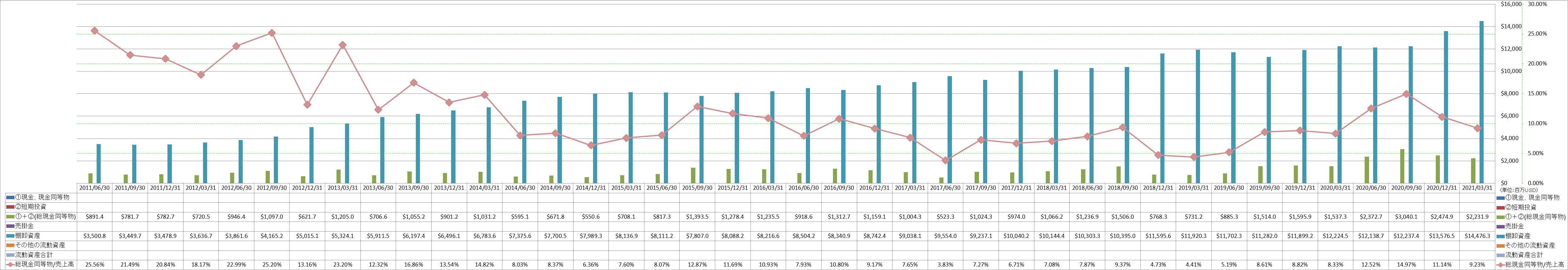Click the 2016/03/31 date column header
The image size is (1568, 270).
pyautogui.click(x=768, y=188)
